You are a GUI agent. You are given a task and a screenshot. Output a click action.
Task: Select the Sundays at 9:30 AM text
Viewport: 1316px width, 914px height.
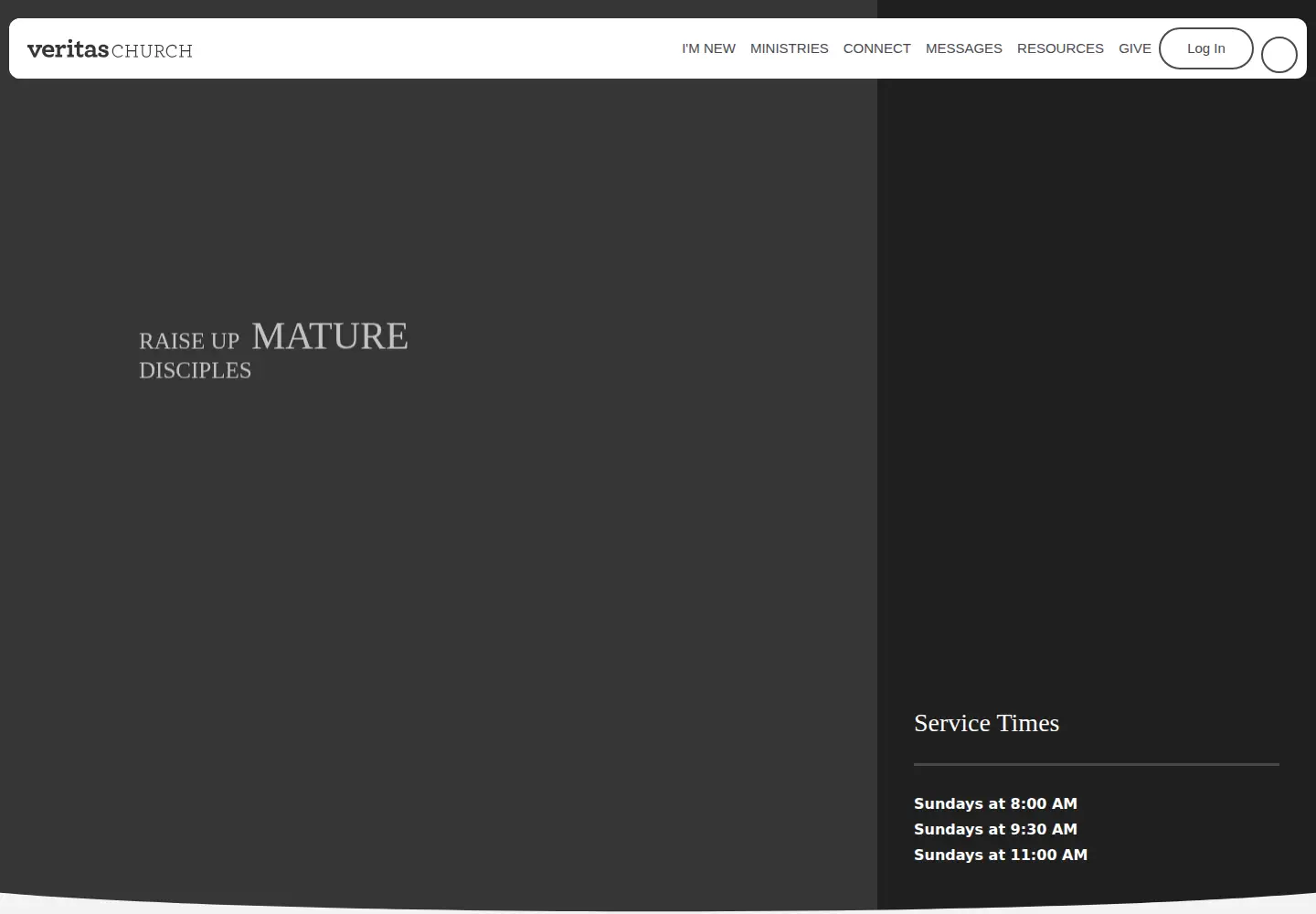click(x=995, y=829)
